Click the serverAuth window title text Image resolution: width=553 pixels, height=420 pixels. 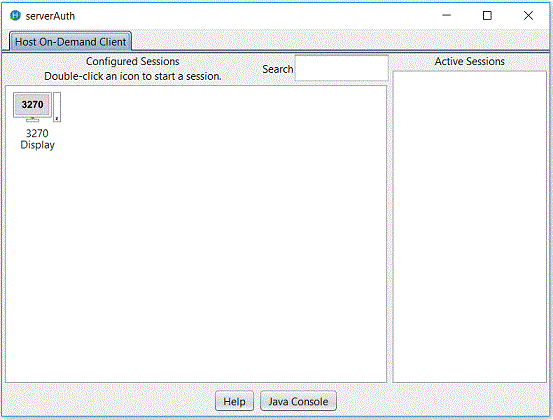tap(50, 16)
